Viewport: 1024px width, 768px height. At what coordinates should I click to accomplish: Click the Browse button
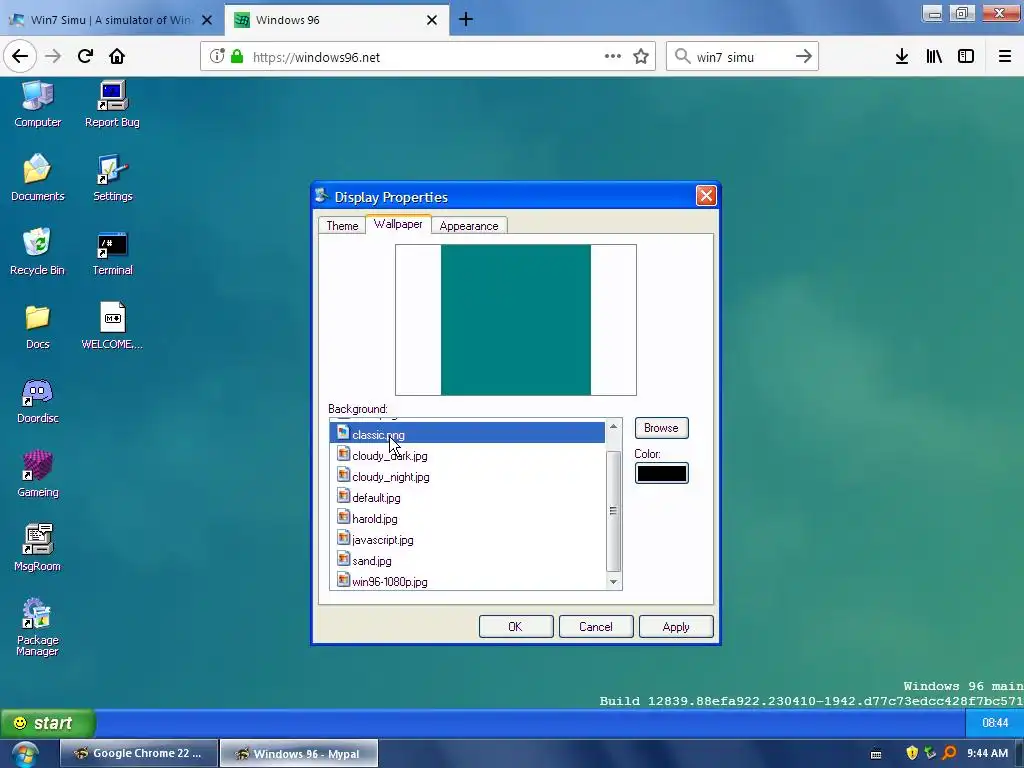[x=661, y=428]
